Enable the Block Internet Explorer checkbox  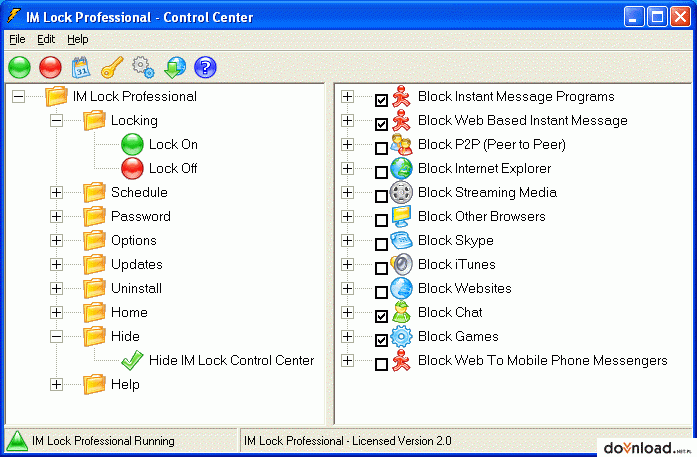[381, 172]
